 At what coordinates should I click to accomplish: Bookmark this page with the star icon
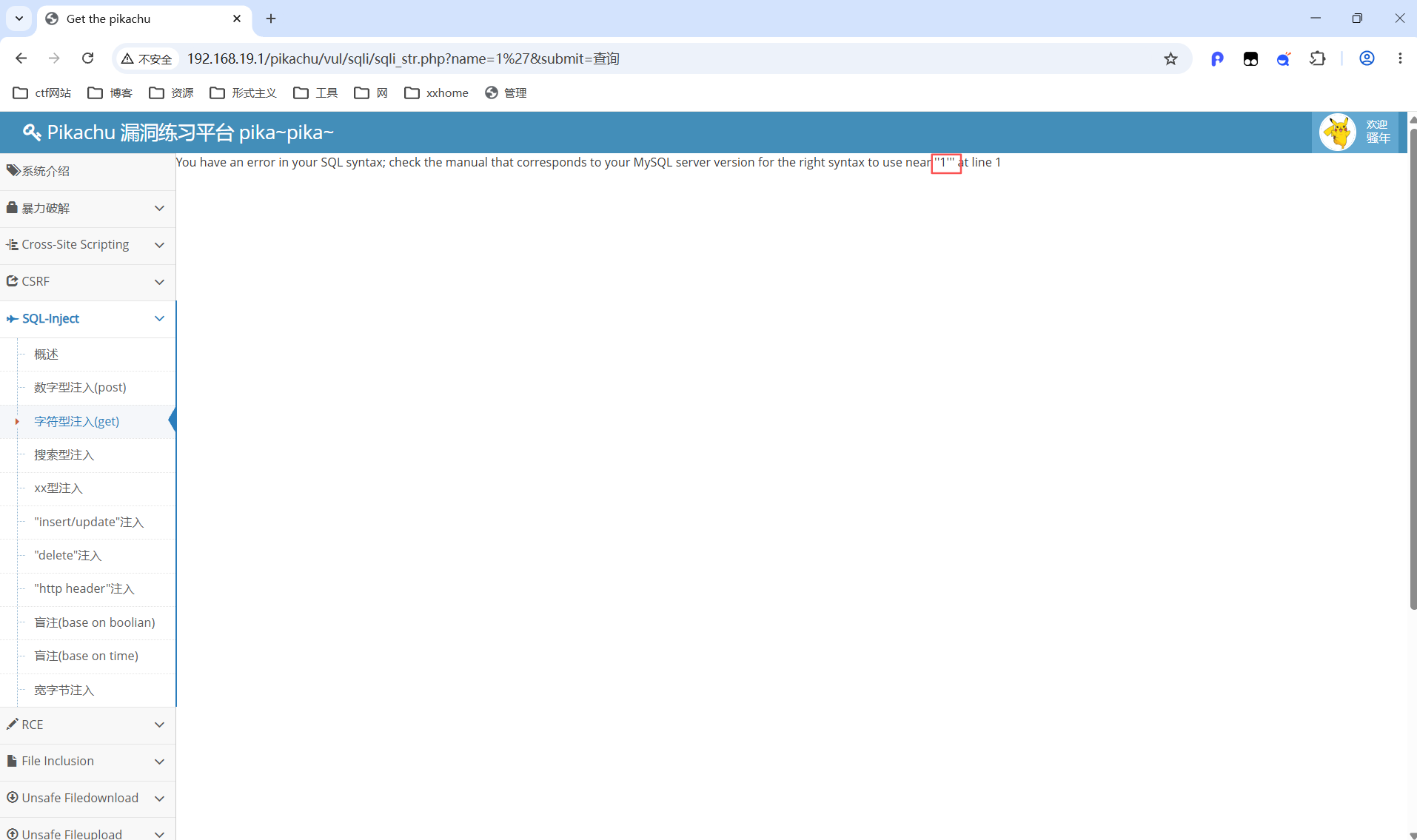(x=1170, y=58)
